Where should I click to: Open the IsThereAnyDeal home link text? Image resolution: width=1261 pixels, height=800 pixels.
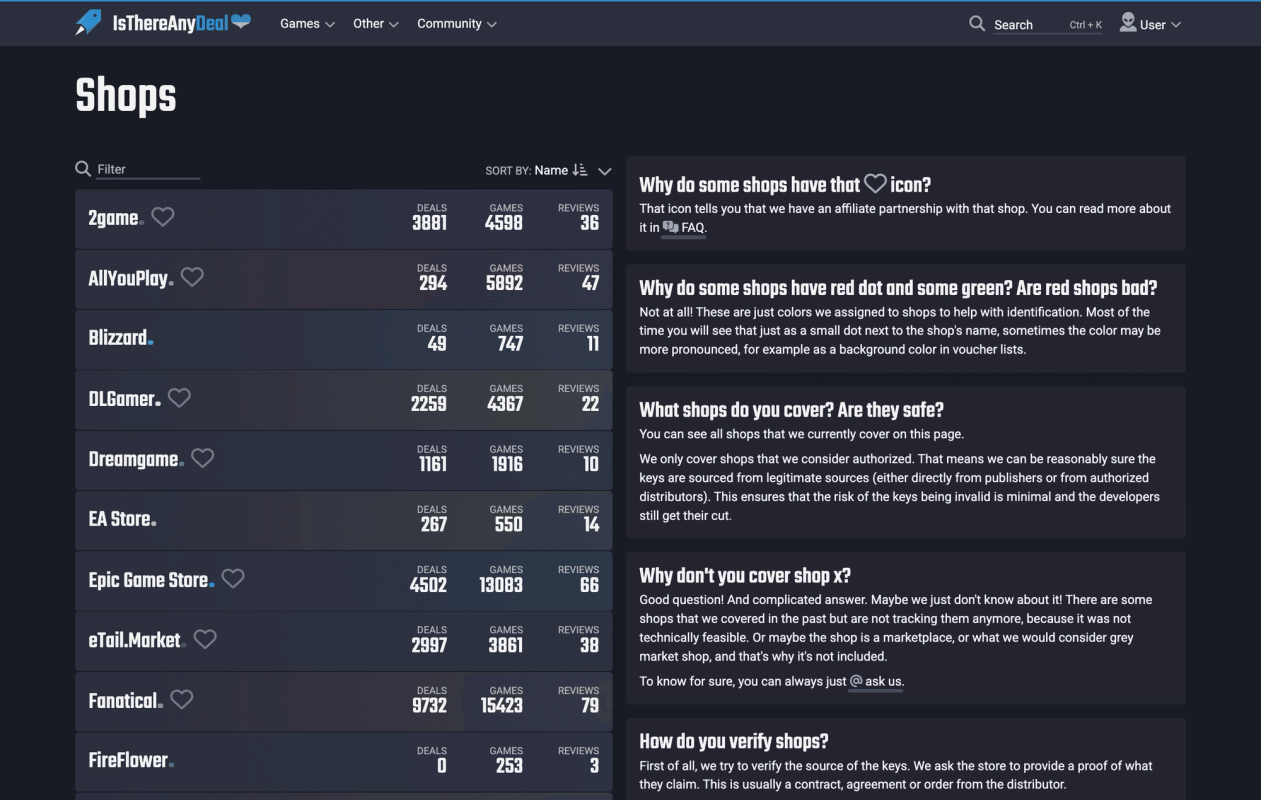pos(170,23)
